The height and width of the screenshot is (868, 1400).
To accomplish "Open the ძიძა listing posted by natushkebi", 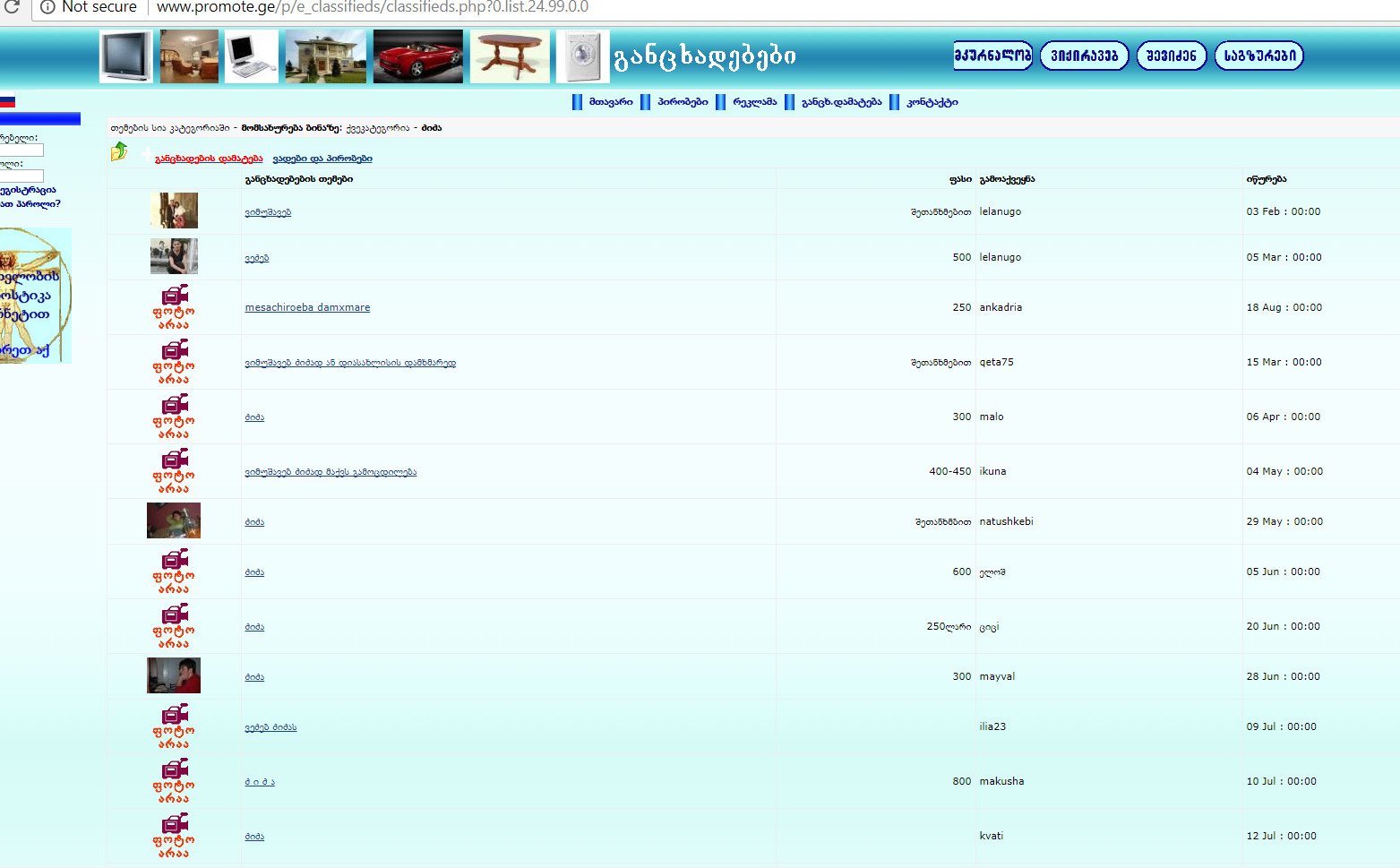I will (254, 522).
